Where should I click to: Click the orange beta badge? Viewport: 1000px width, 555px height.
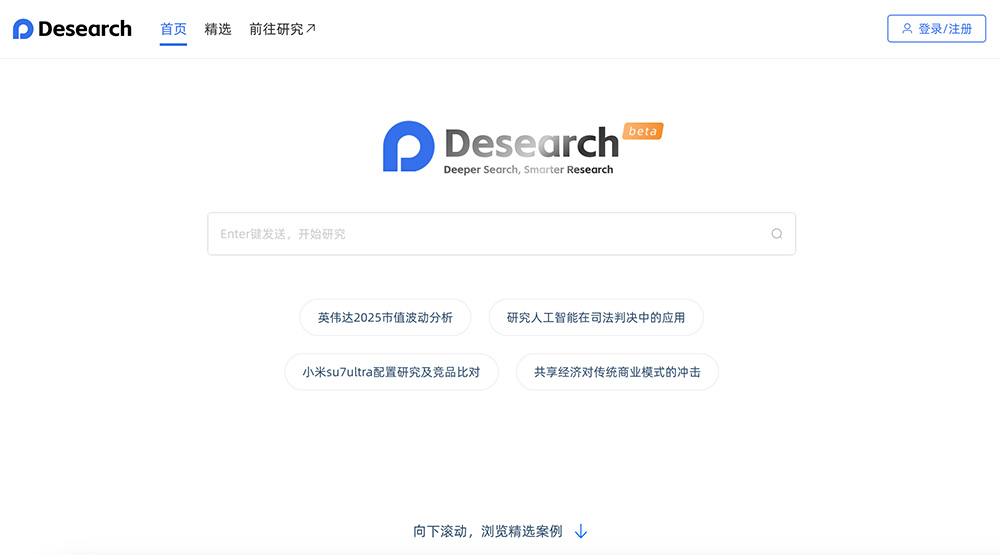(x=643, y=131)
